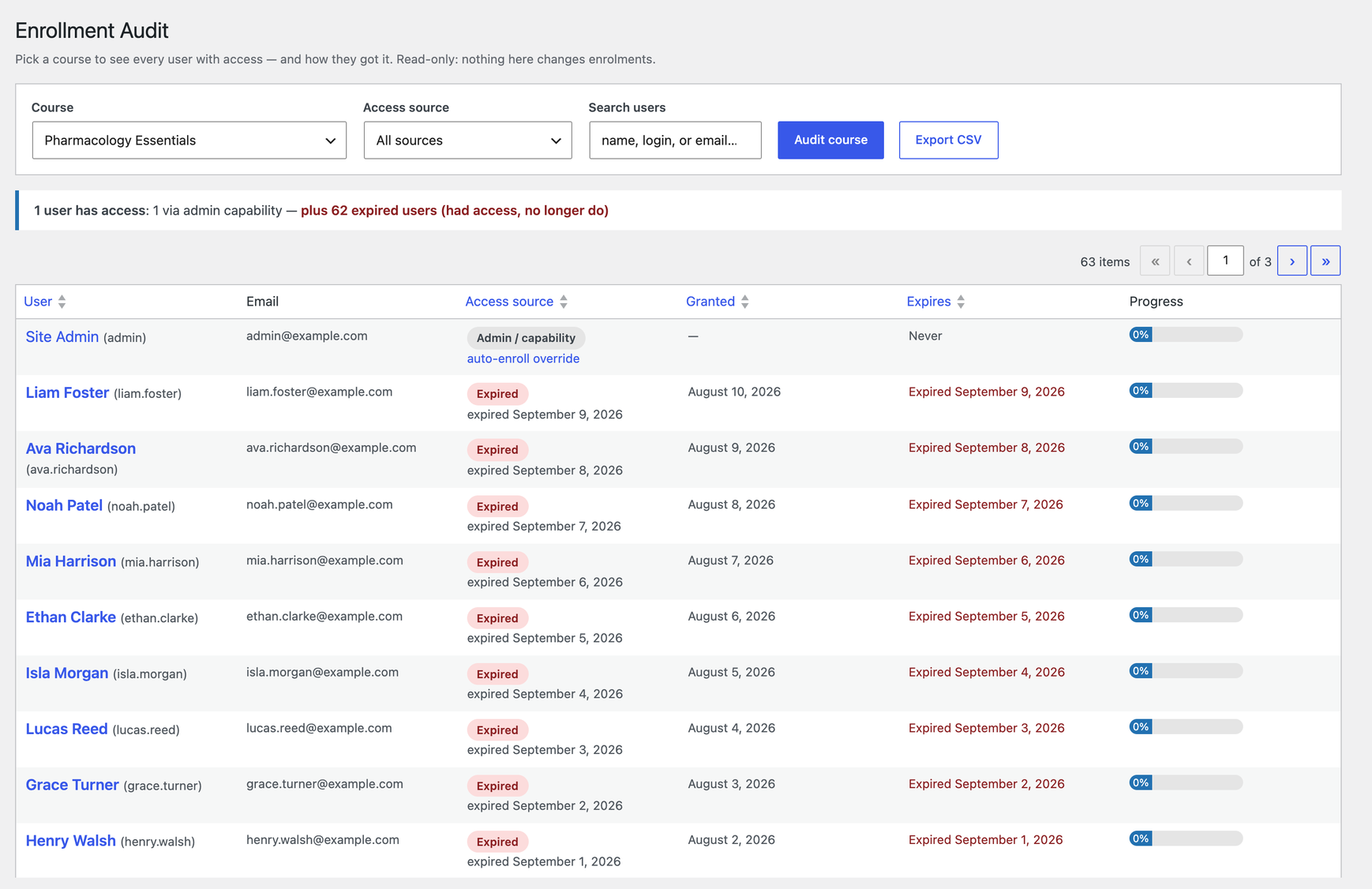
Task: Go to the first page arrow
Action: (x=1155, y=261)
